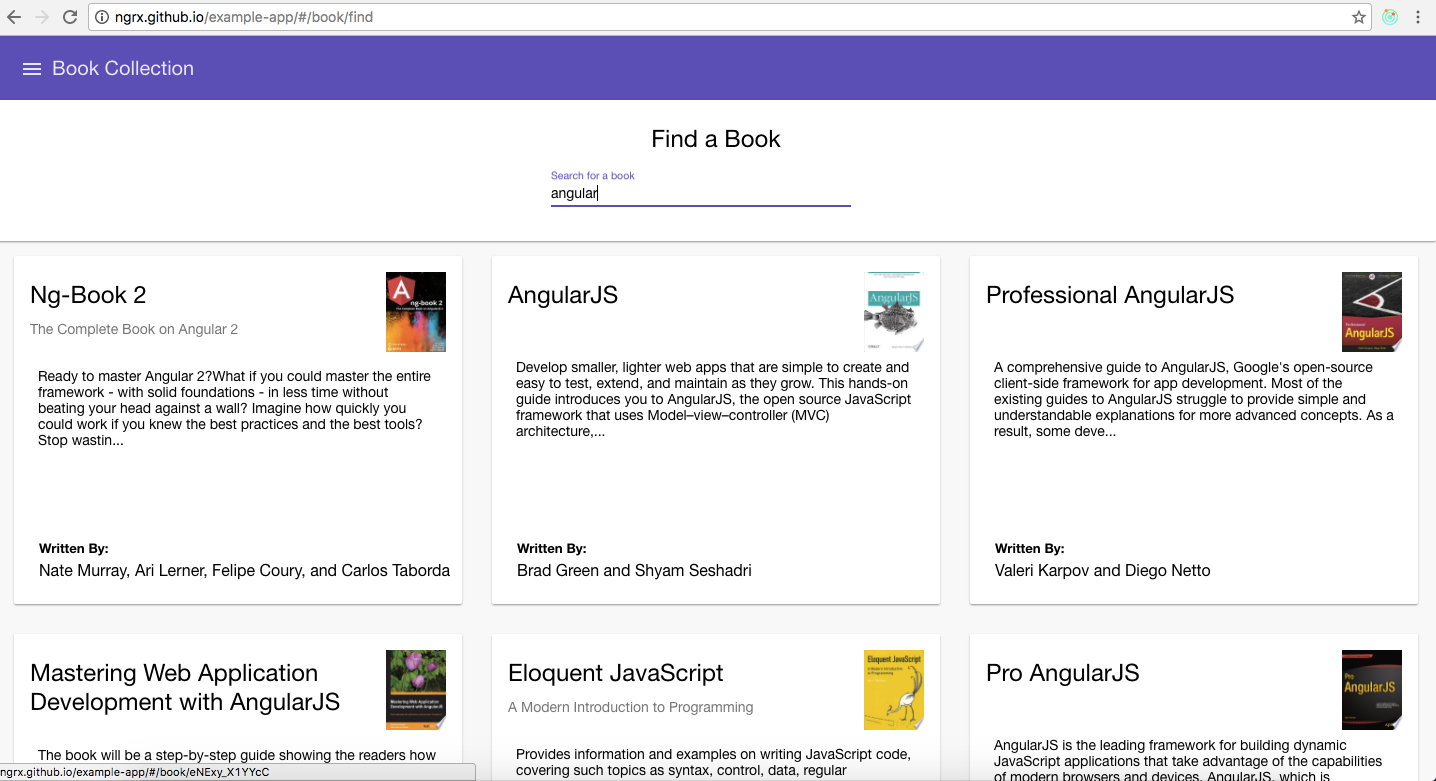
Task: Click authors Nate Murray, Ari Lerner line
Action: tap(244, 571)
